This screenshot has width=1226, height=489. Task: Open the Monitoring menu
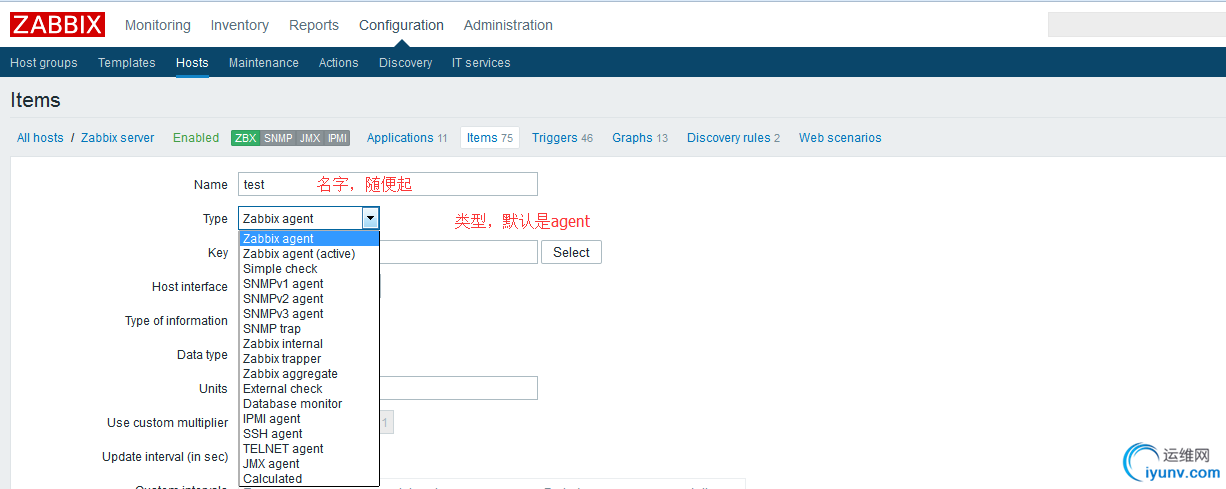(x=158, y=25)
